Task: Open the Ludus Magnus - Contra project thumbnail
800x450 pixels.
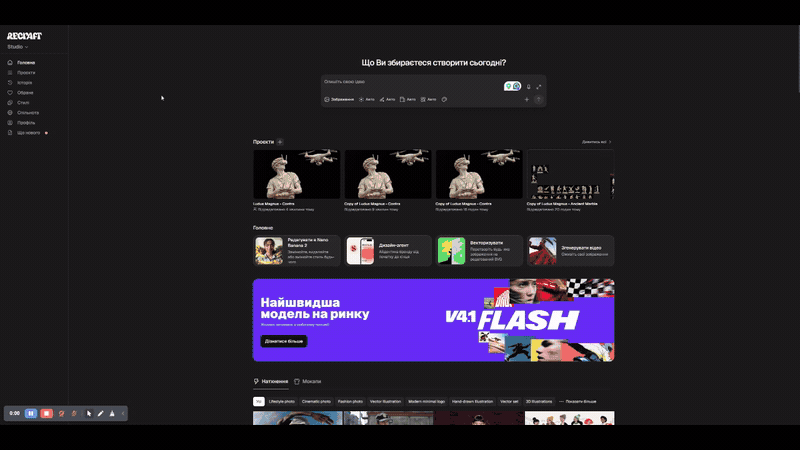Action: pos(296,174)
